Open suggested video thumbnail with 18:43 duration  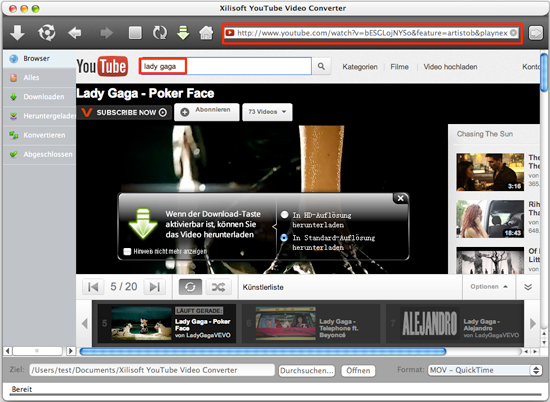click(490, 219)
